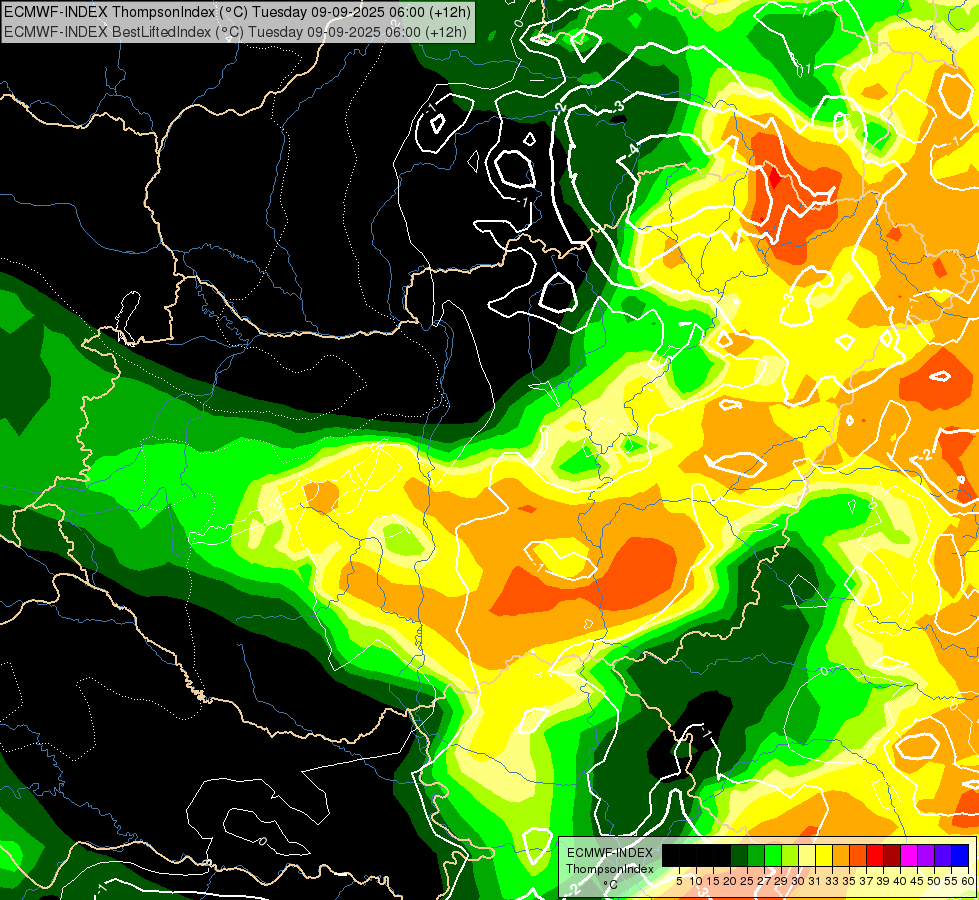Screen dimensions: 979x900
Task: Select the orange 33-35 legend swatch
Action: point(840,855)
